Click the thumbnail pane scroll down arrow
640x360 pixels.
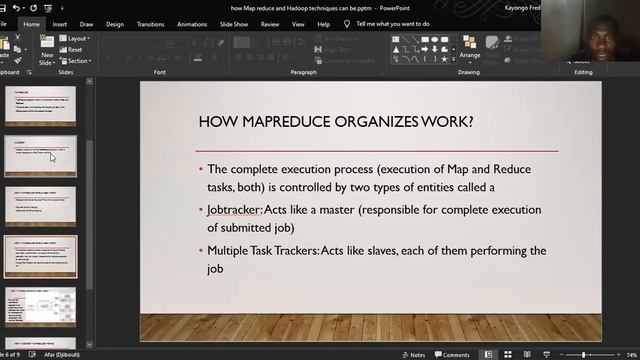(x=89, y=344)
